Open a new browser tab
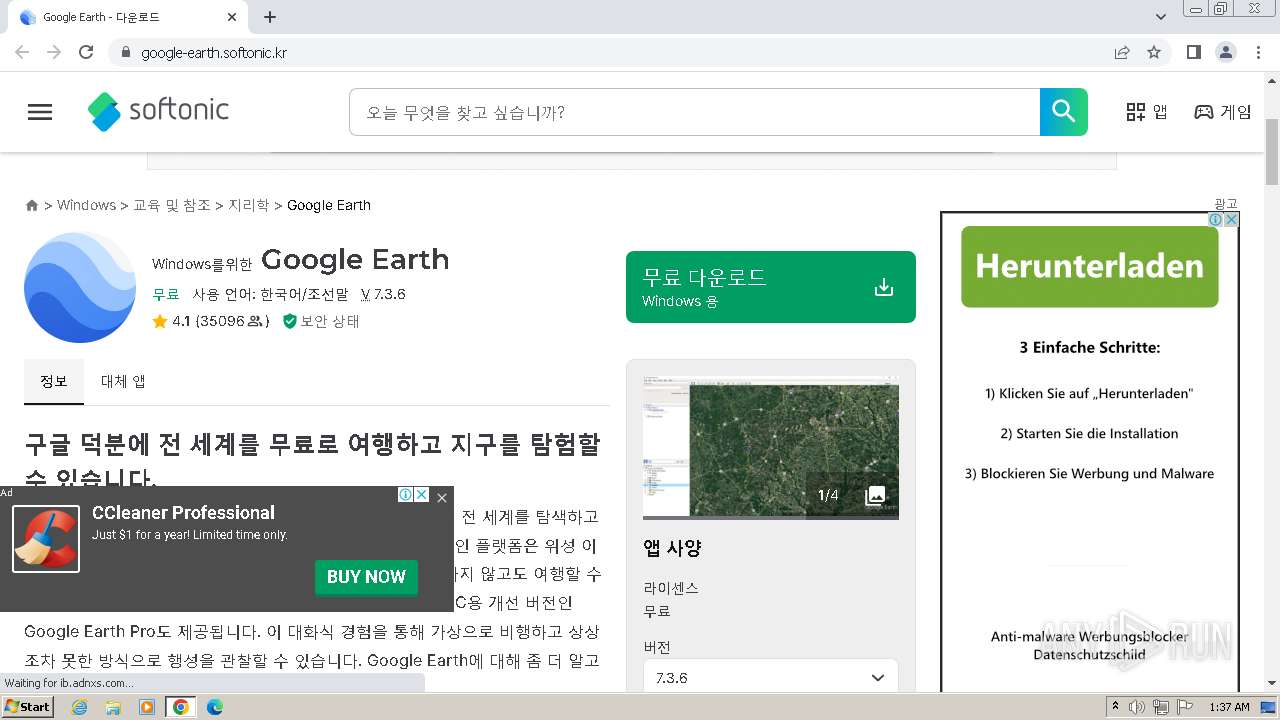Screen dimensions: 1280x720 [270, 17]
